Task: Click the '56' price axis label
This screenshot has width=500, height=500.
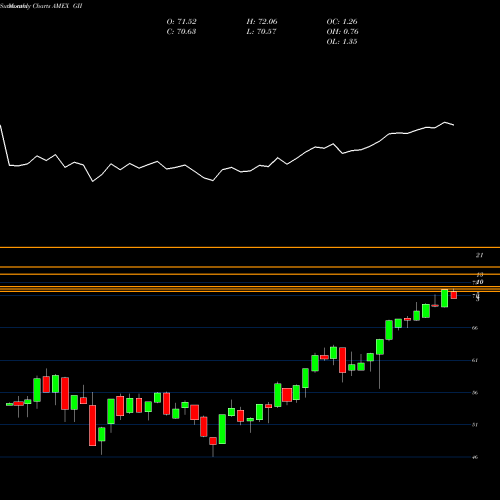Action: 475,393
